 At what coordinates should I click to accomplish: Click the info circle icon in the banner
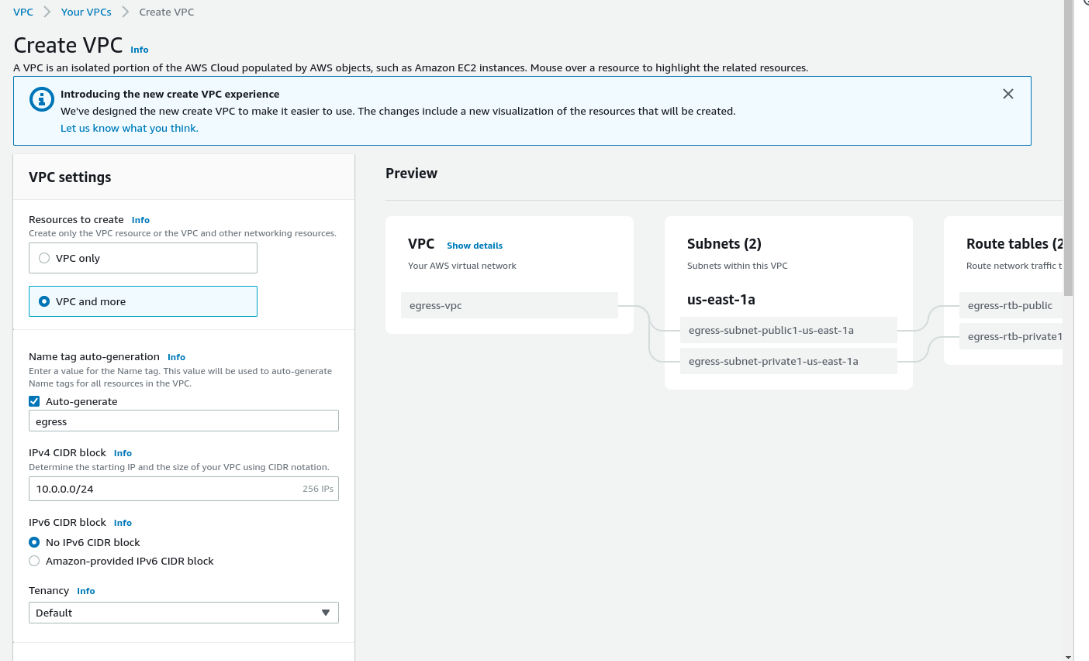[x=42, y=99]
